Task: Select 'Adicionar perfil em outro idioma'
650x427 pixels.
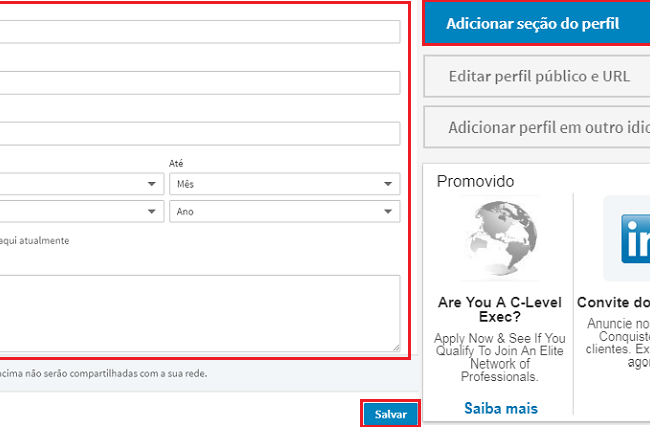Action: pos(546,127)
